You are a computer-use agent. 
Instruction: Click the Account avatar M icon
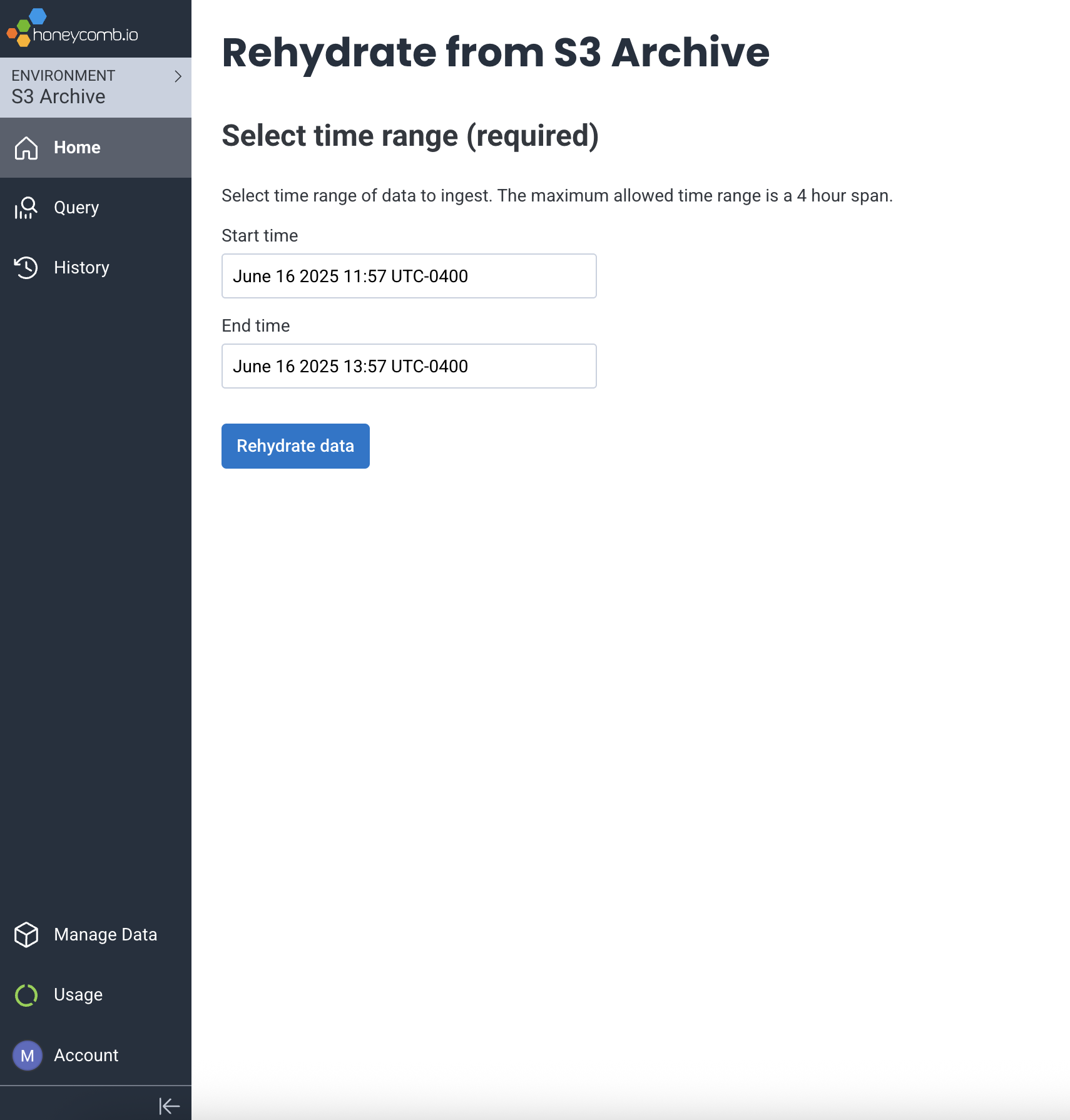28,1056
